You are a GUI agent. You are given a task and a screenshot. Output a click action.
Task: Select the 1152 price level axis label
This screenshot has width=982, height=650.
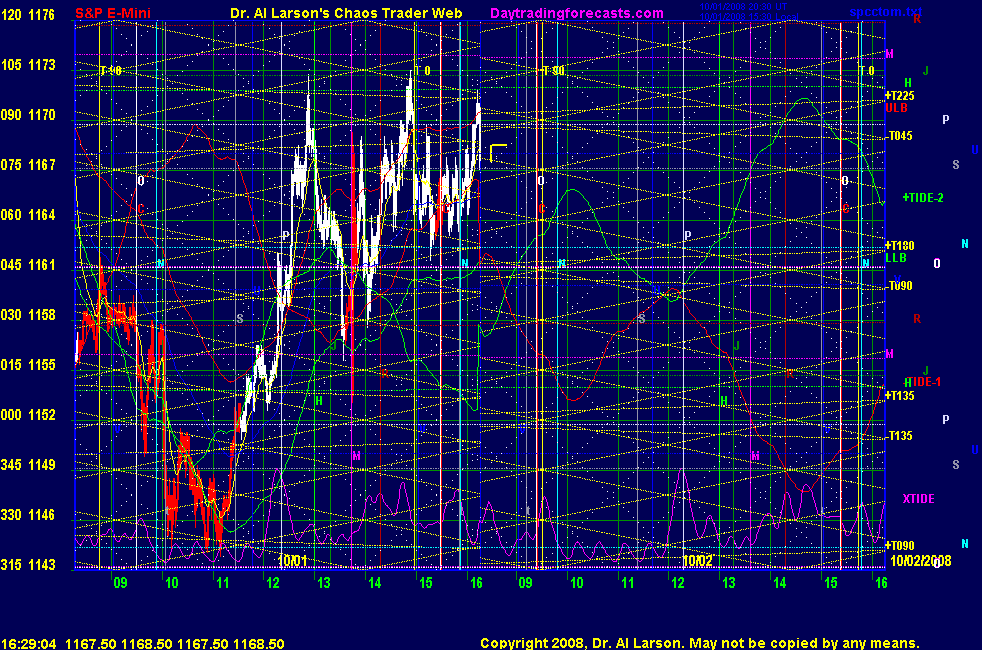(x=41, y=415)
